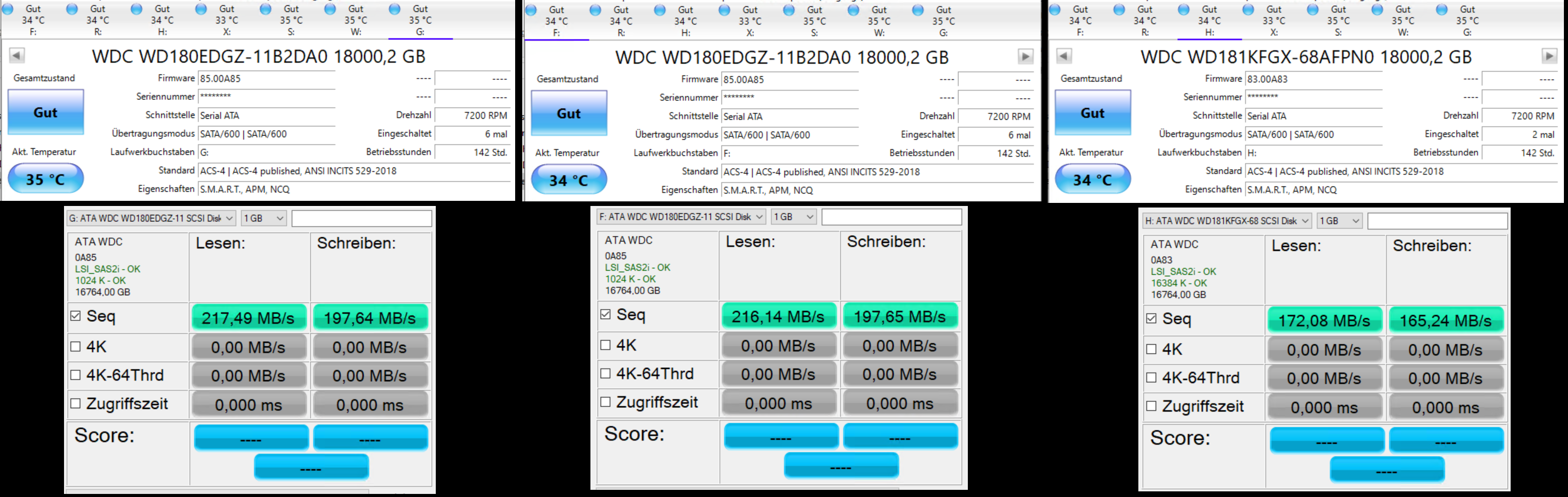
Task: Open the 1 GB size dropdown in the G: benchmark
Action: coord(264,218)
